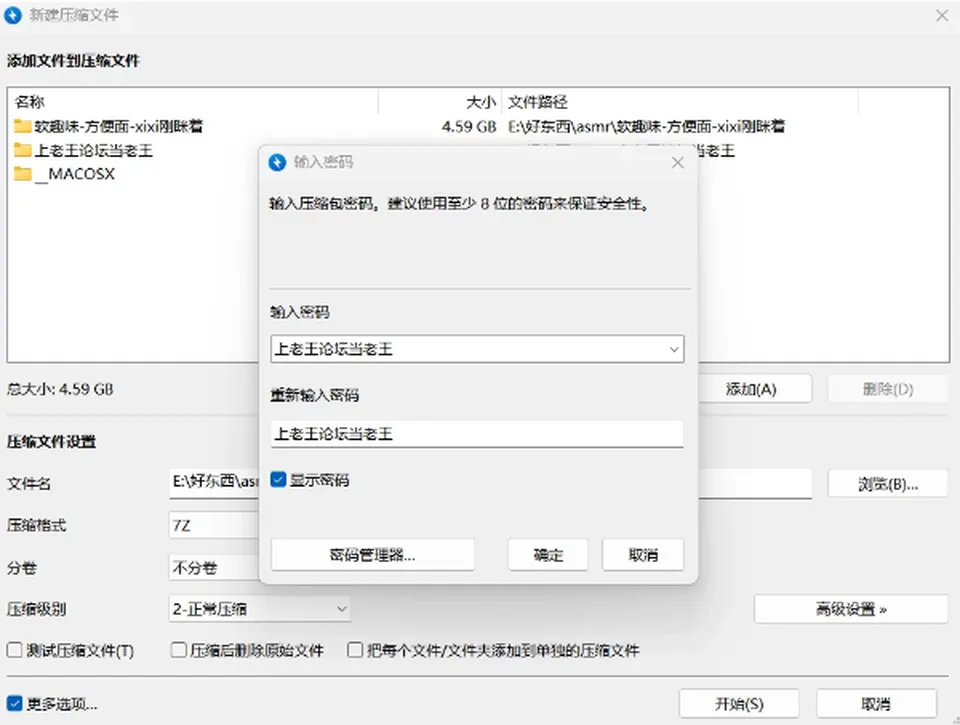This screenshot has width=960, height=725.
Task: Click the folder icon beside 软趣味-方便面-xixi刚眯着
Action: click(23, 127)
